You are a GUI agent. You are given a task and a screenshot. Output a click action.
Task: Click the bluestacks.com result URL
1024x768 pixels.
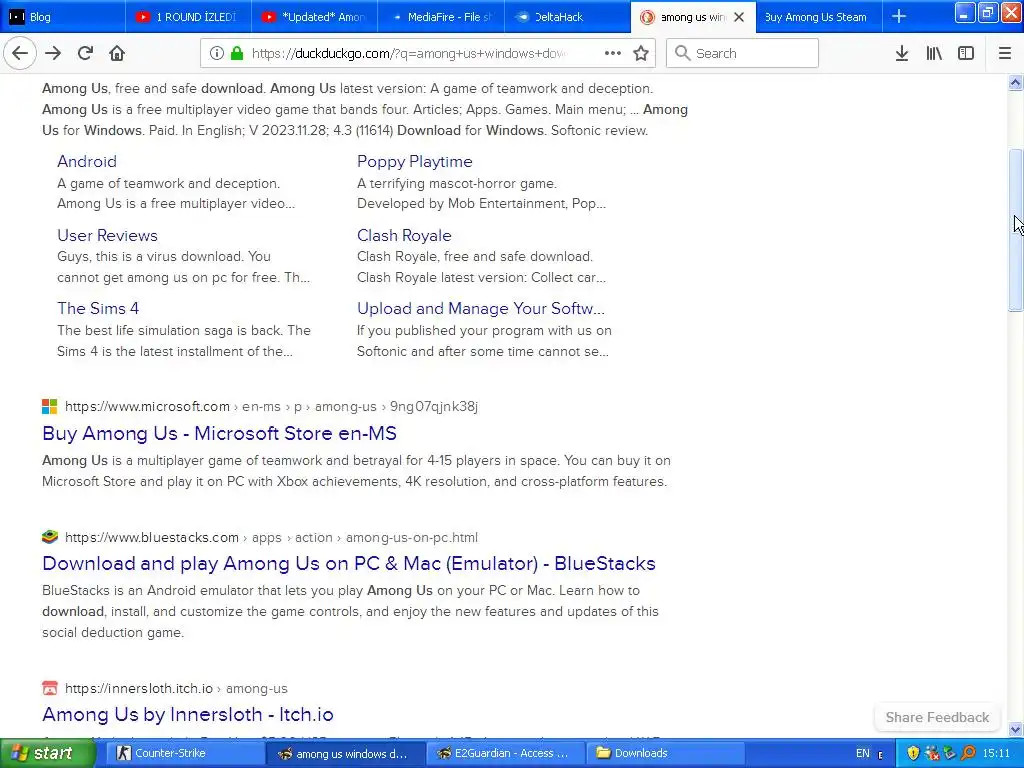pos(271,537)
